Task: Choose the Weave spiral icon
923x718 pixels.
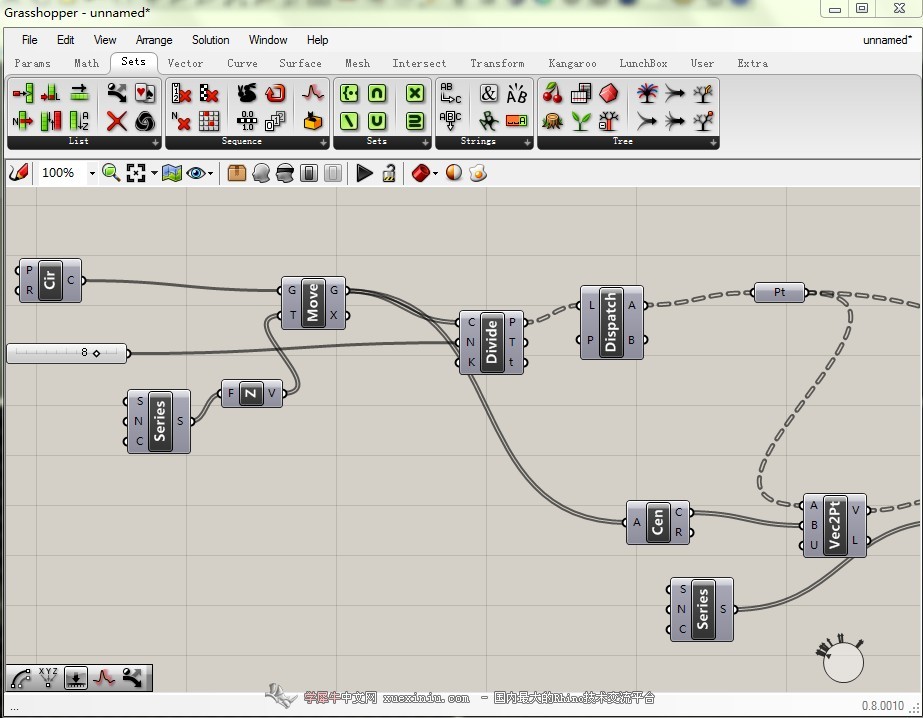Action: pyautogui.click(x=145, y=121)
